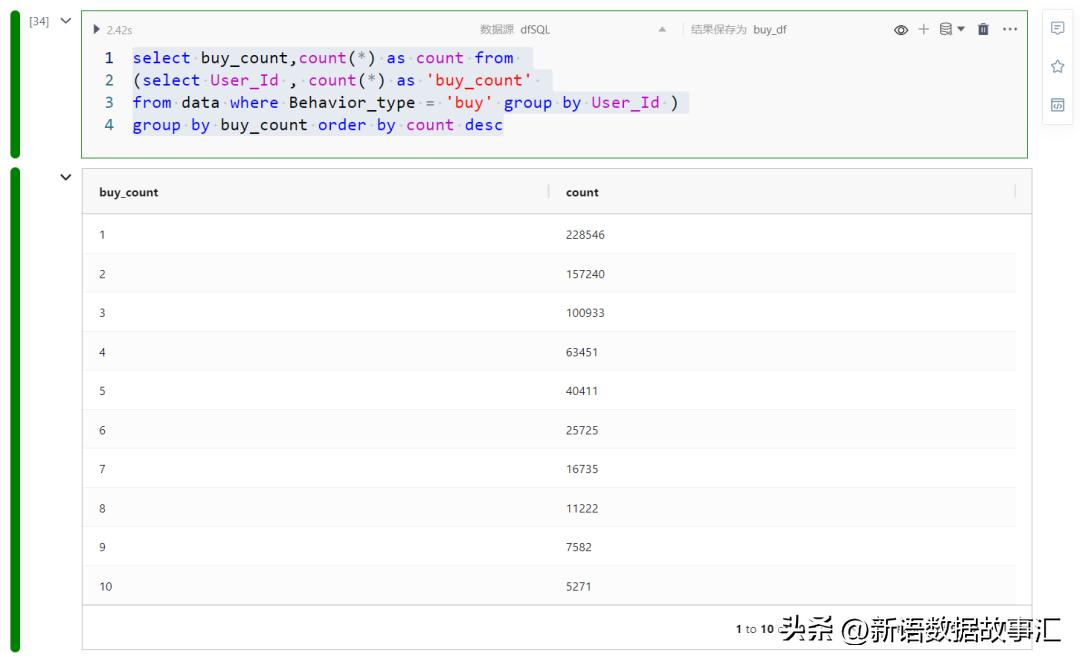Open the code panel icon in sidebar
Screen dimensions: 1080x662
(1057, 105)
